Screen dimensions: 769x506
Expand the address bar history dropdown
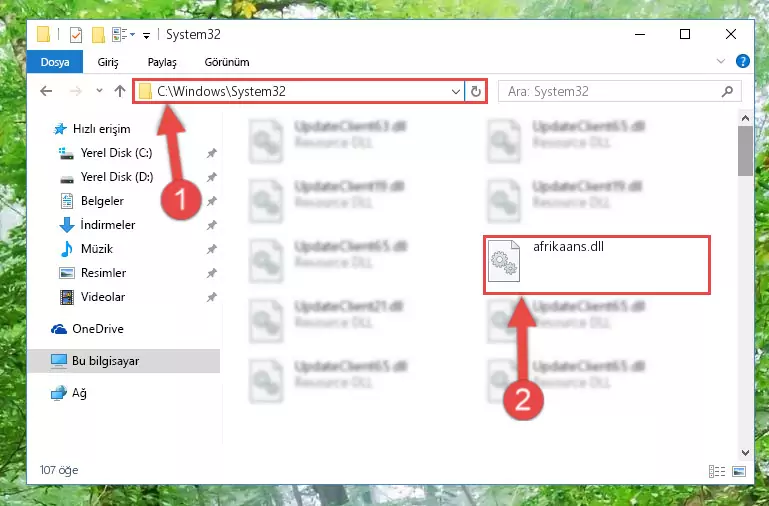tap(456, 92)
